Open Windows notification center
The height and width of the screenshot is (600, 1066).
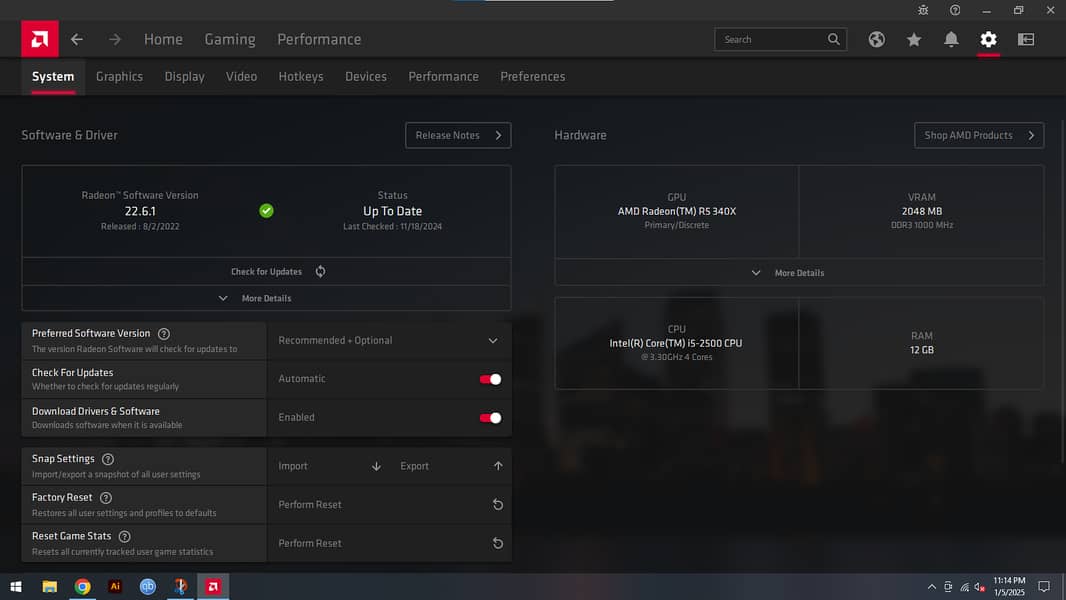[x=1044, y=586]
